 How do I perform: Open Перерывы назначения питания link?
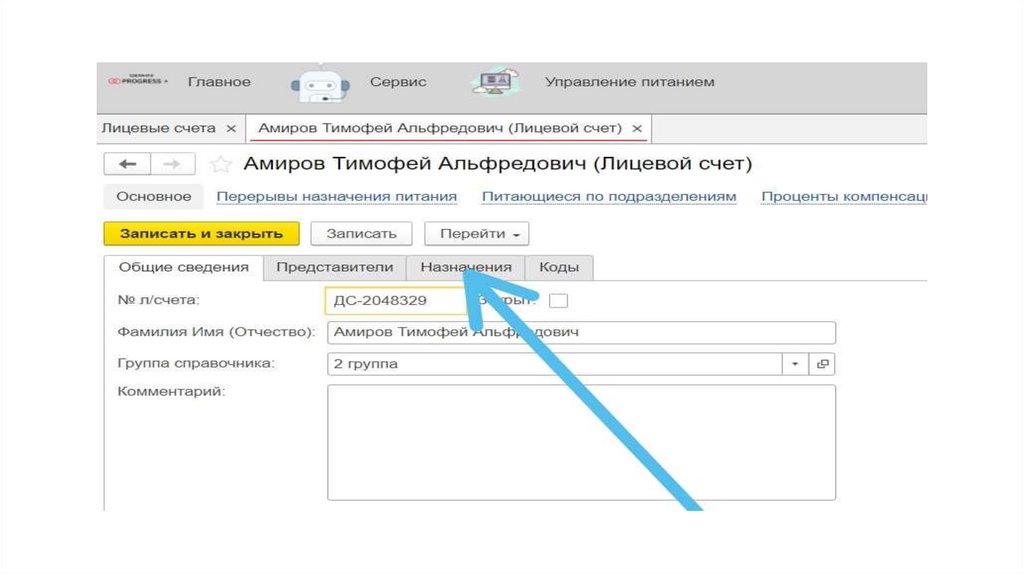click(337, 197)
